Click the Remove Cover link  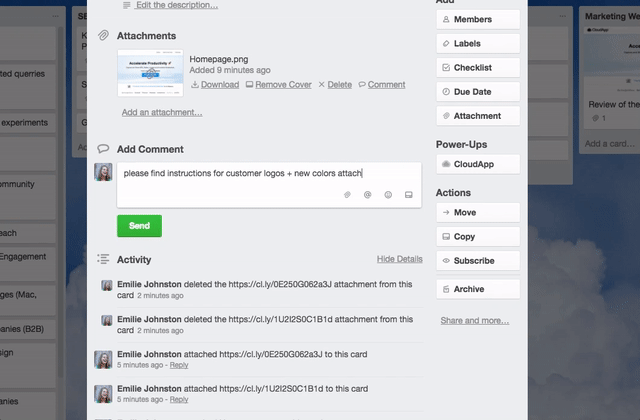point(283,85)
